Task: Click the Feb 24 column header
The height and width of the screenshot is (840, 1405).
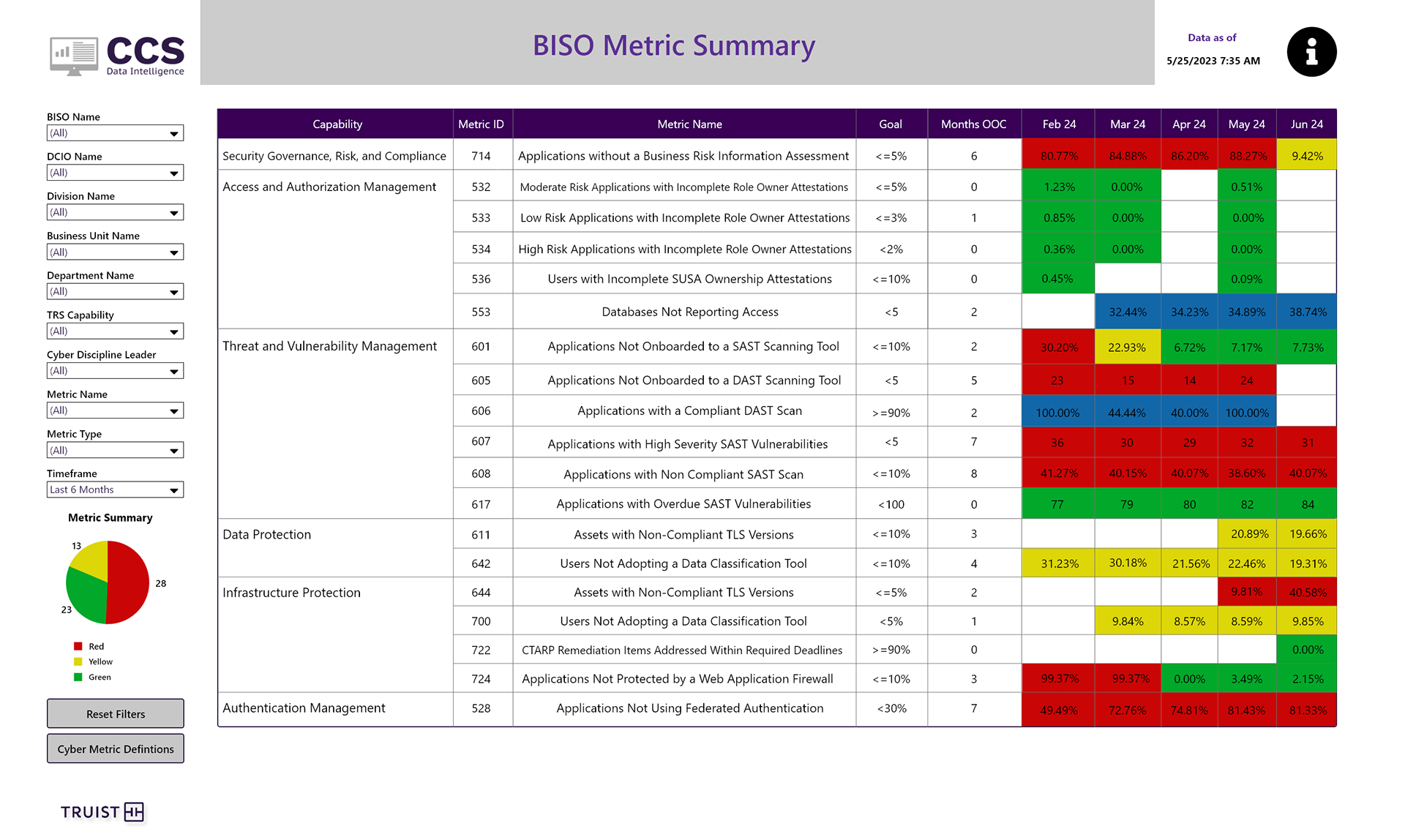Action: pos(1059,124)
